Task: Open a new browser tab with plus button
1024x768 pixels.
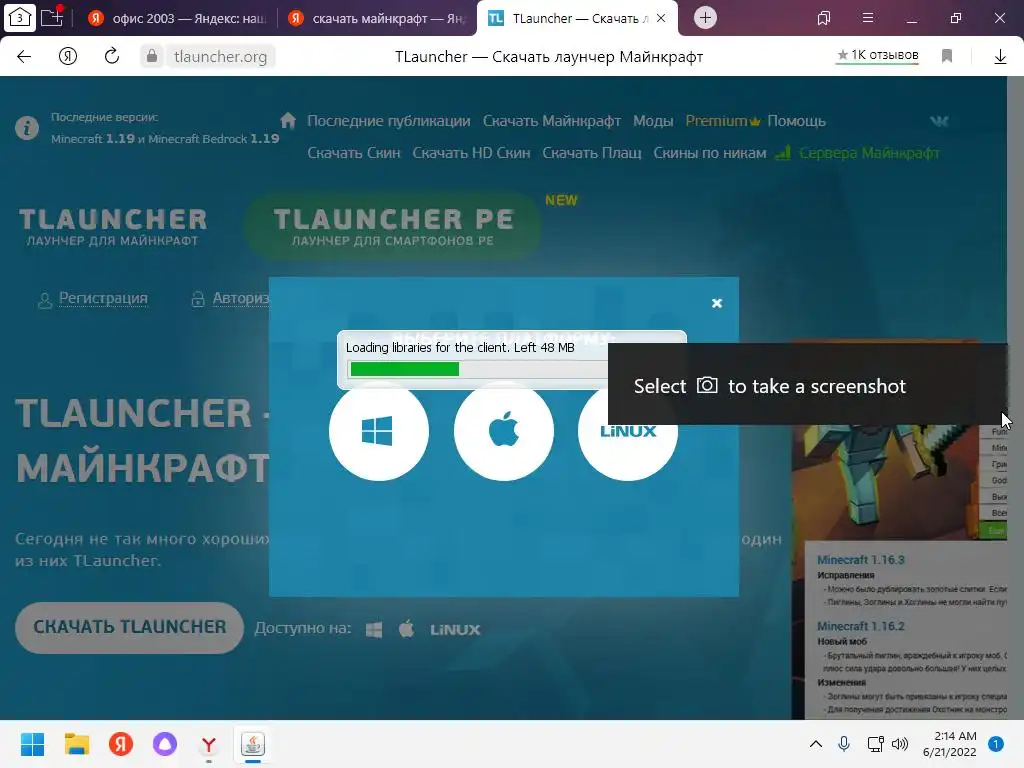Action: (705, 18)
